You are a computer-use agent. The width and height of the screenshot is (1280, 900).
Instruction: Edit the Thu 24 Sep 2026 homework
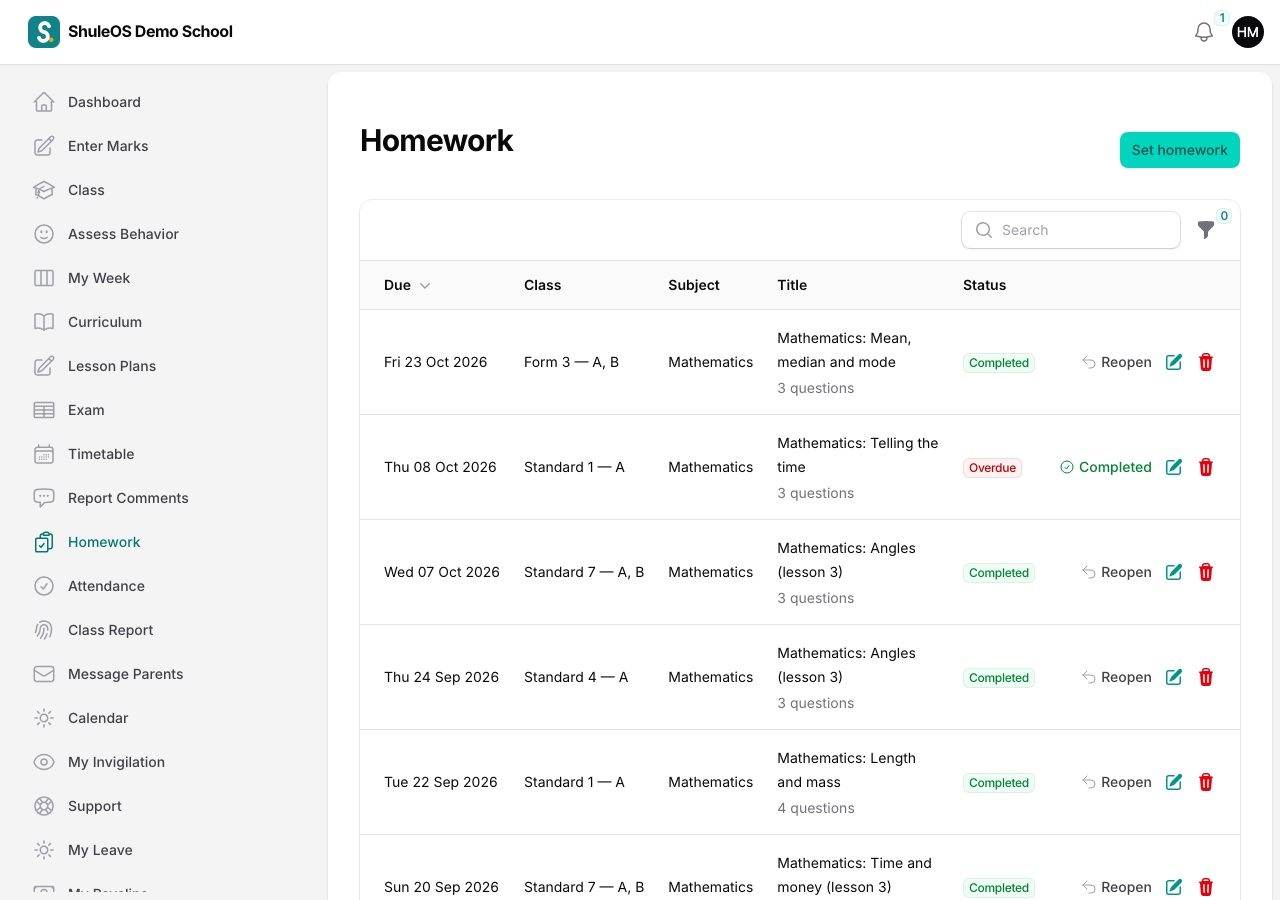[x=1174, y=677]
